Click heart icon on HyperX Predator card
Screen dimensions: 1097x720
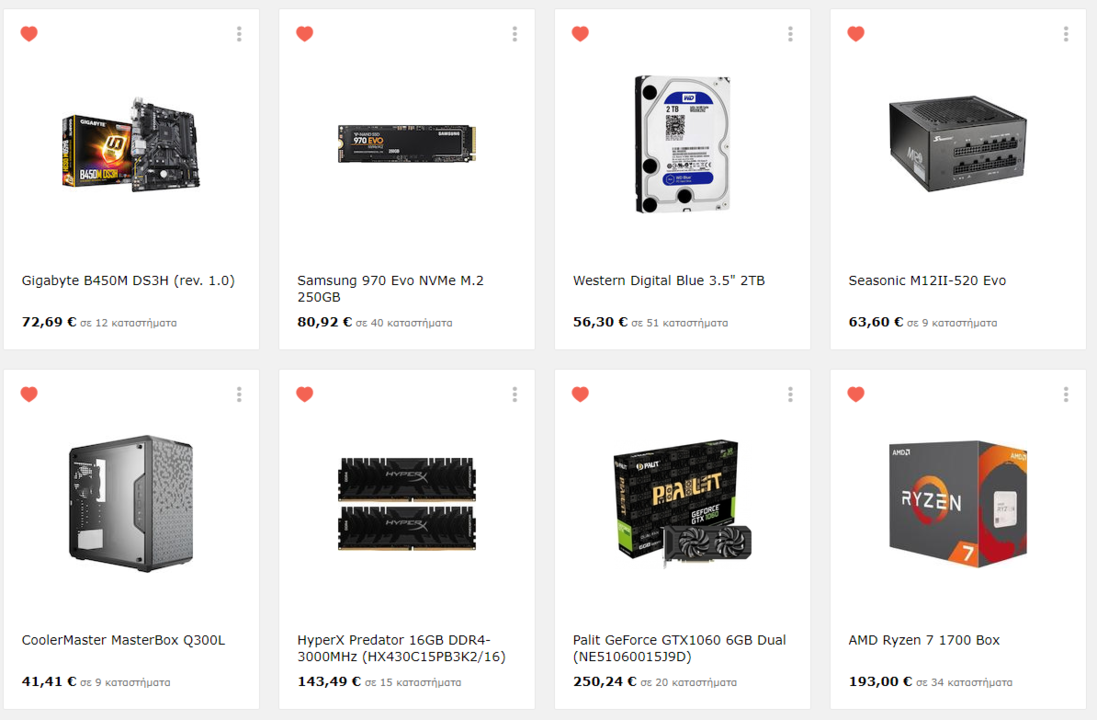coord(304,394)
